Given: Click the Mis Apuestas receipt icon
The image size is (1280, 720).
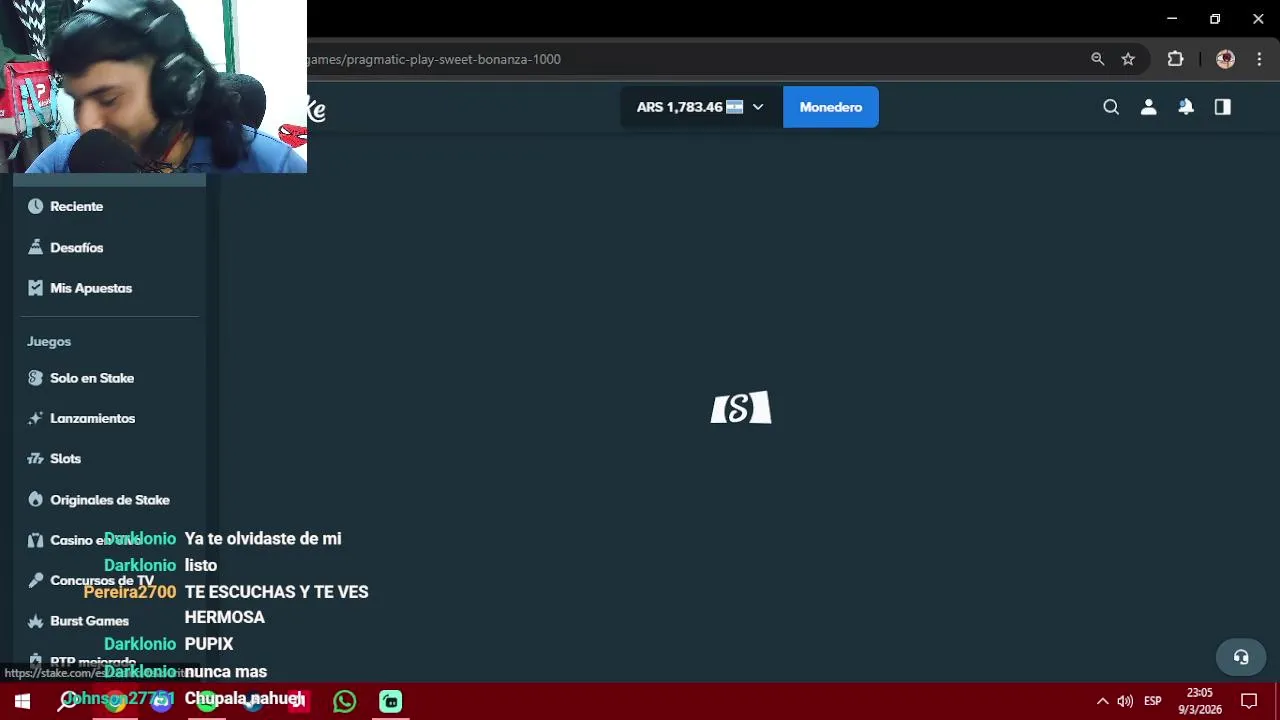Looking at the screenshot, I should click(x=36, y=288).
